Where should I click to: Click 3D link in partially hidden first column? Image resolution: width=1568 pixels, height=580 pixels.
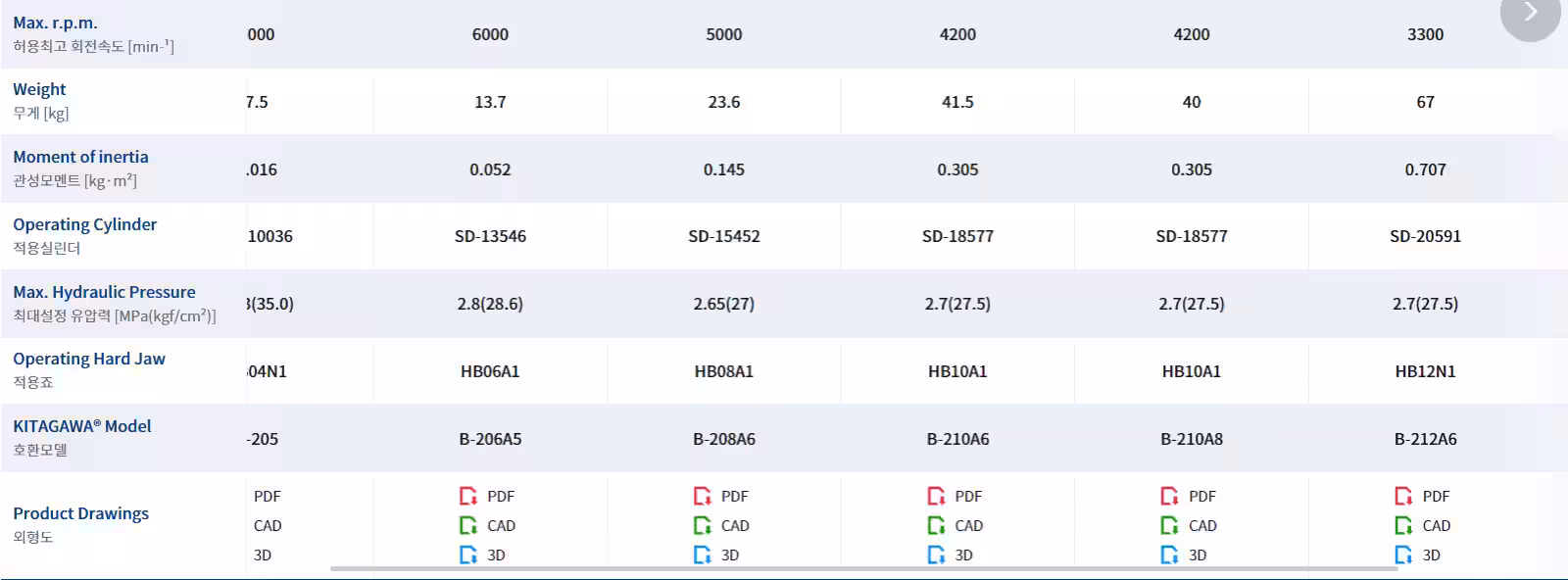pos(263,556)
